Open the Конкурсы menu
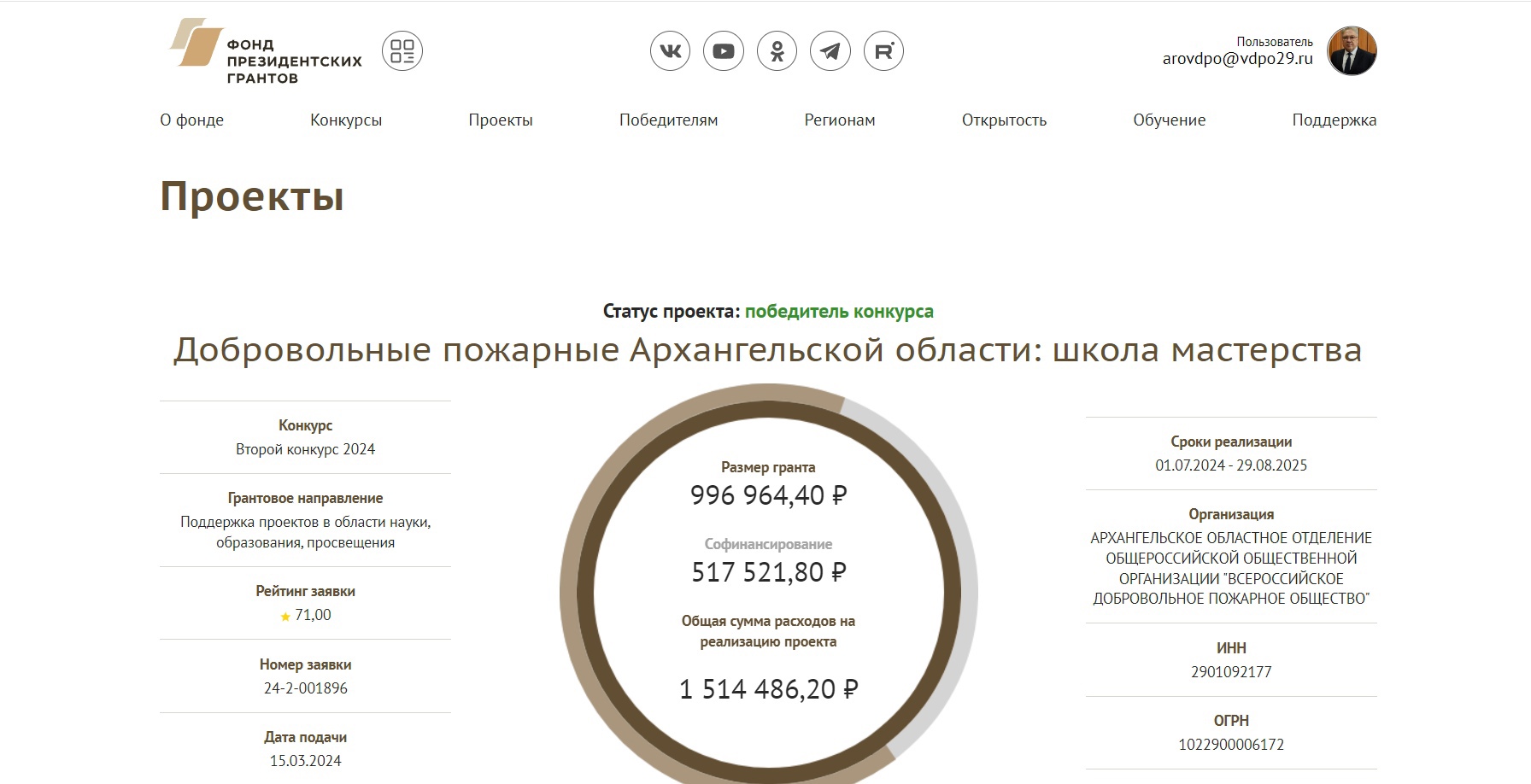 pos(346,120)
